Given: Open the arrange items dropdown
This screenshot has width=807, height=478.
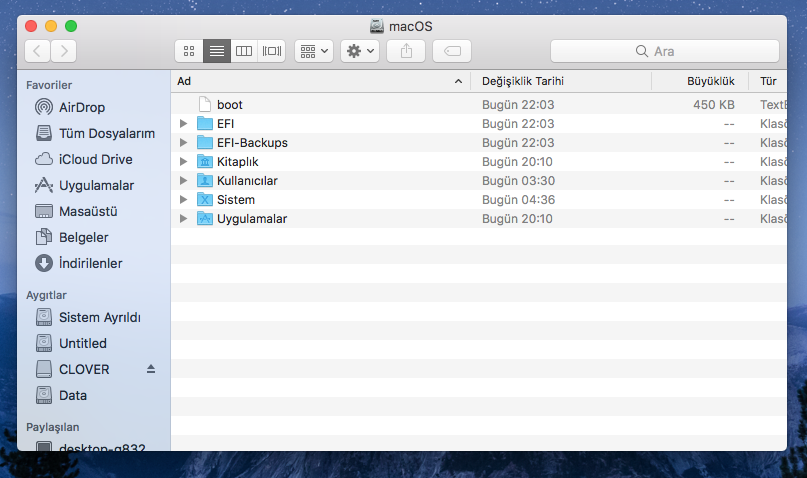Looking at the screenshot, I should (x=314, y=51).
